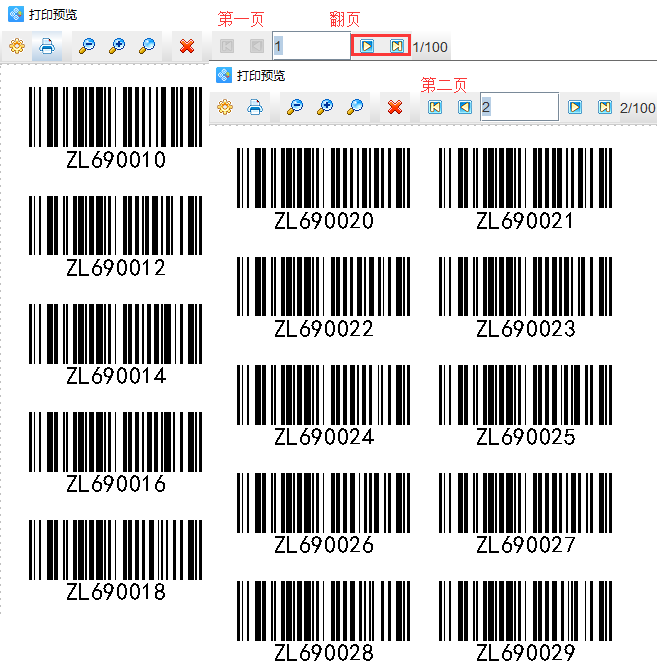Select barcode ZL690026
The image size is (657, 668).
323,513
